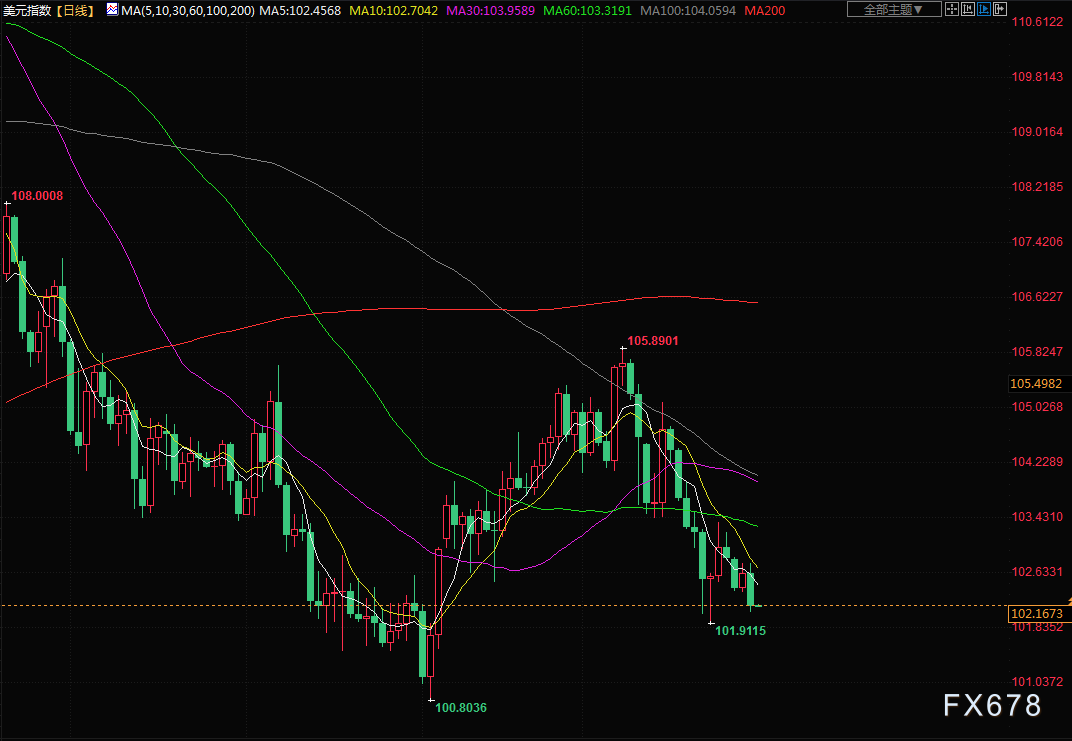1072x741 pixels.
Task: Click the MA indicator chart icon
Action: point(112,10)
